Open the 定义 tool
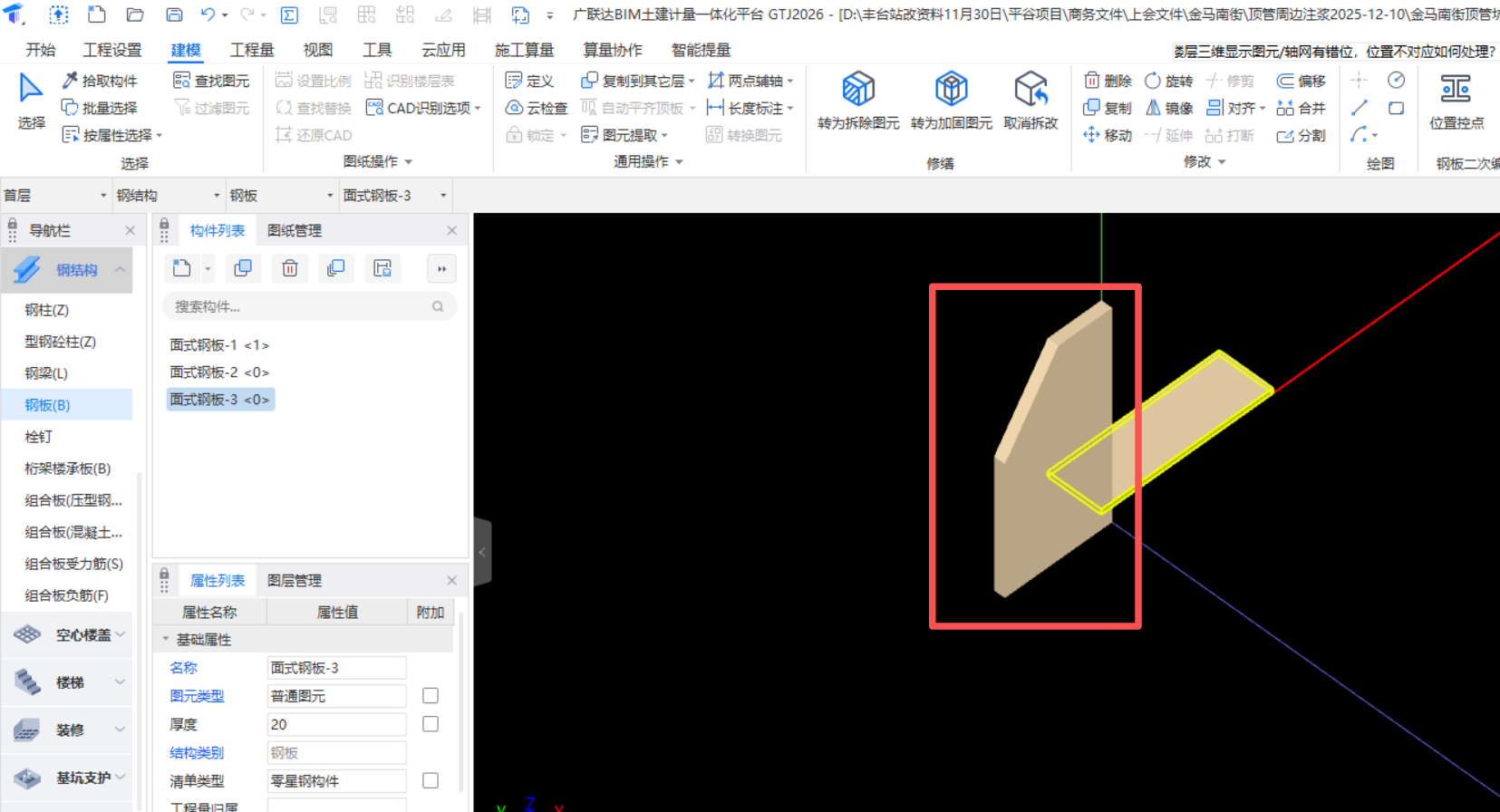Image resolution: width=1500 pixels, height=812 pixels. tap(529, 81)
